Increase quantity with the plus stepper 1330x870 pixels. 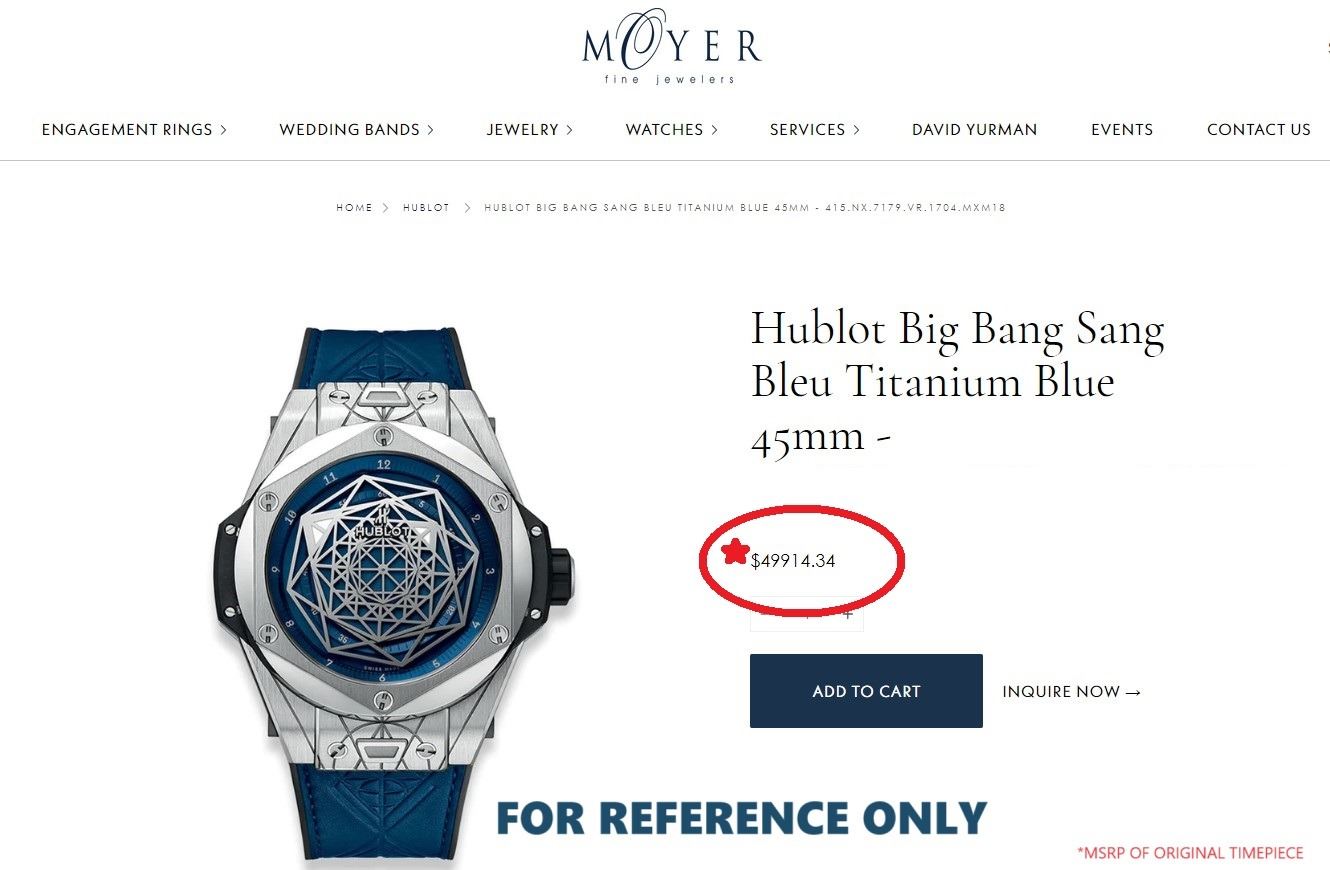coord(847,615)
